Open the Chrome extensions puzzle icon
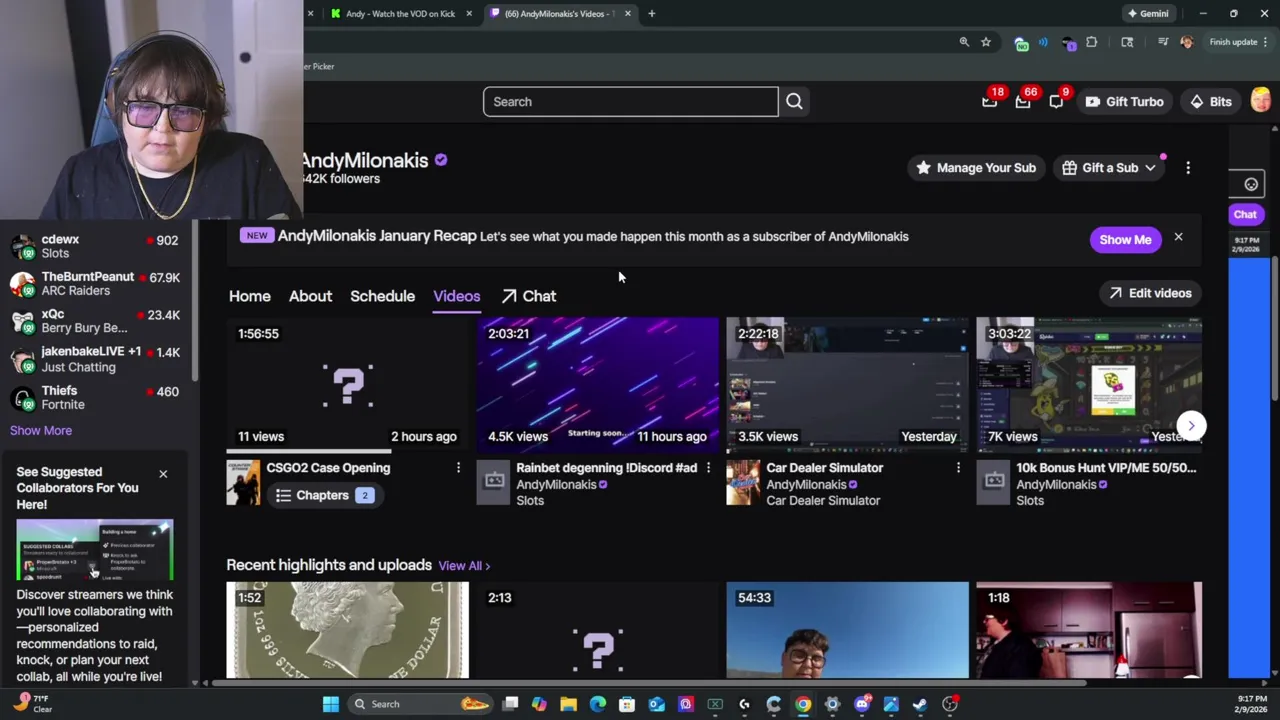Viewport: 1280px width, 720px height. (1092, 42)
